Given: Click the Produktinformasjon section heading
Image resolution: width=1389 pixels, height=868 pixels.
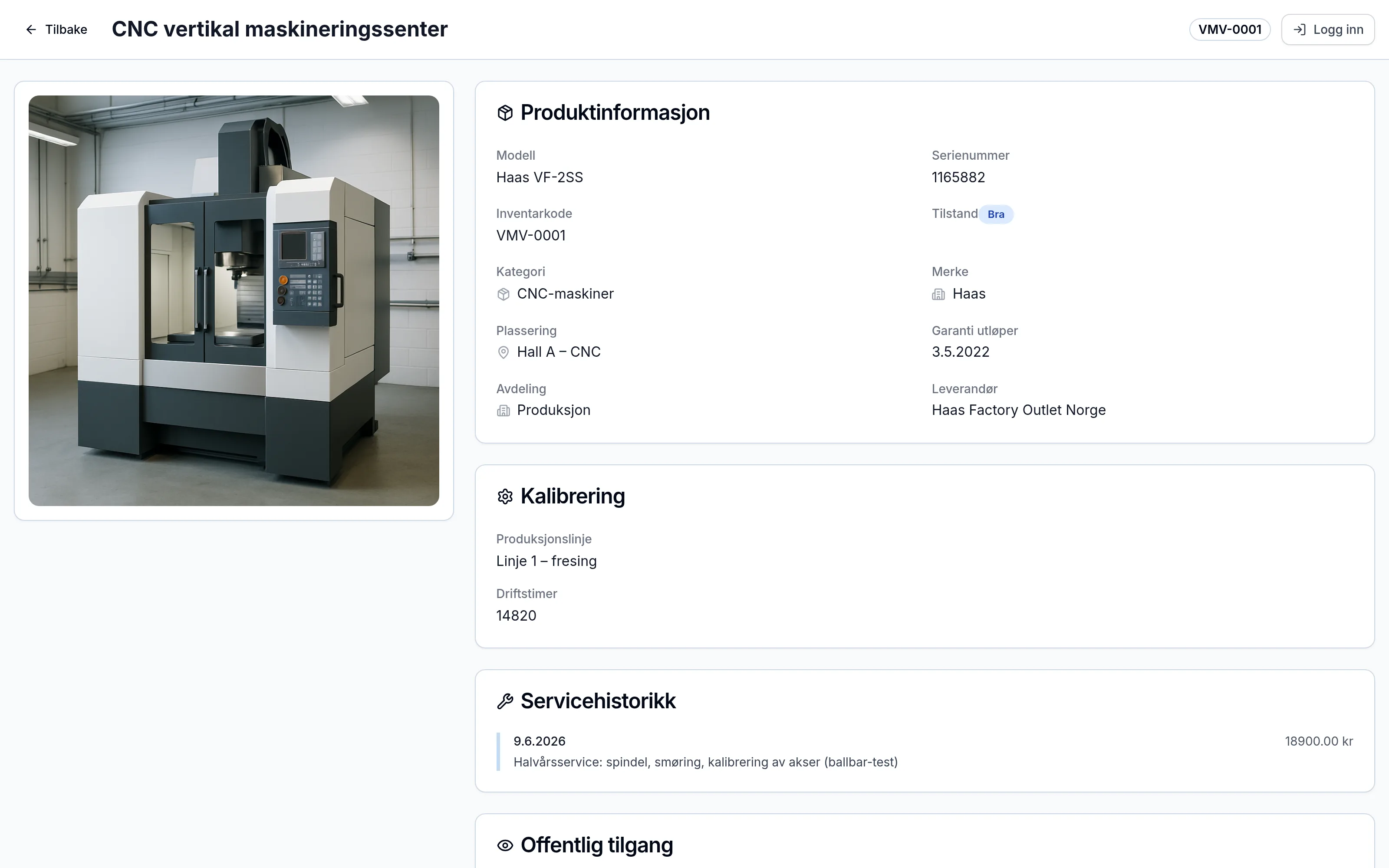Looking at the screenshot, I should click(615, 112).
